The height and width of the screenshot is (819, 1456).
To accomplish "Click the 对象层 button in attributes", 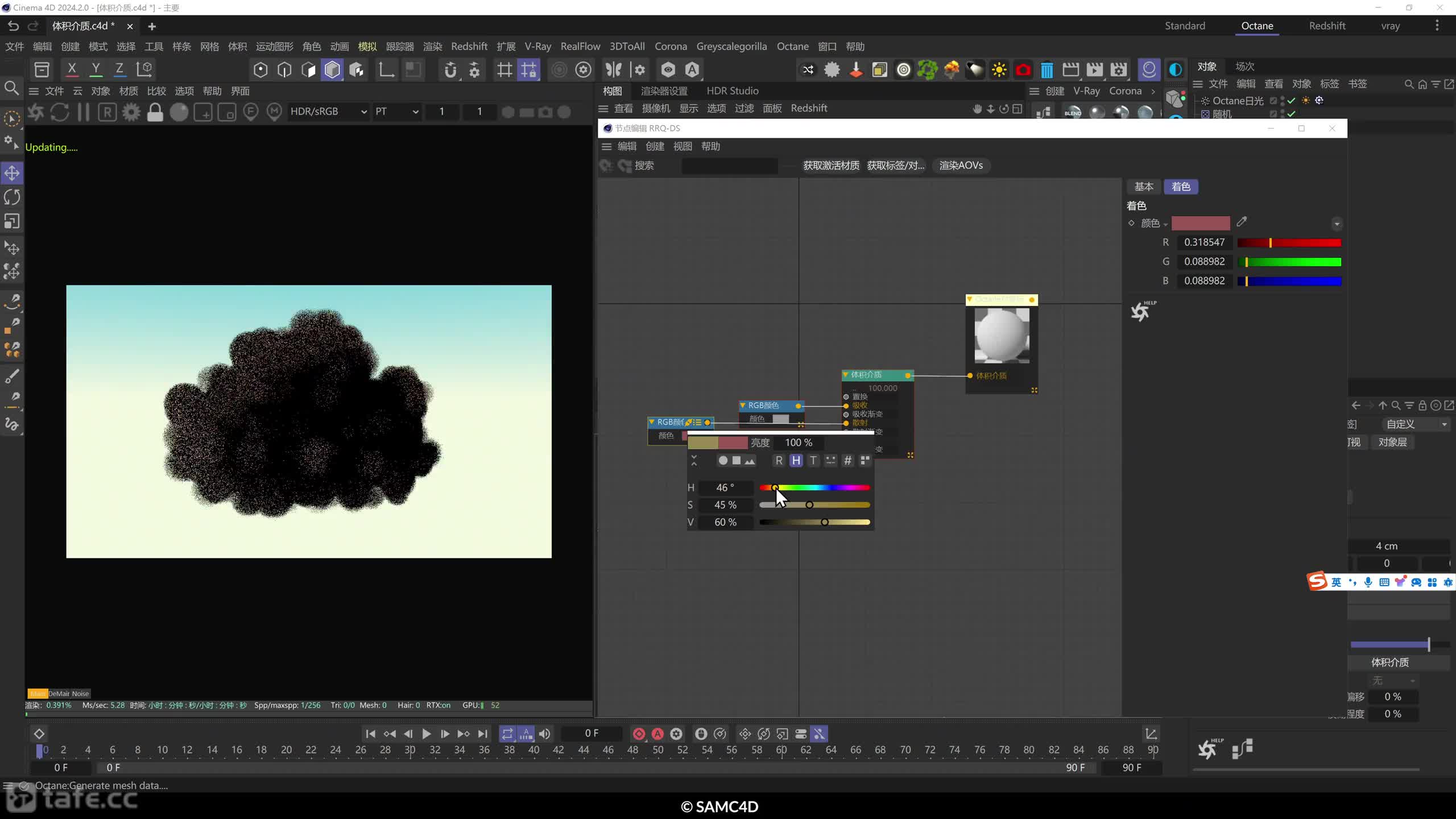I will pyautogui.click(x=1392, y=442).
